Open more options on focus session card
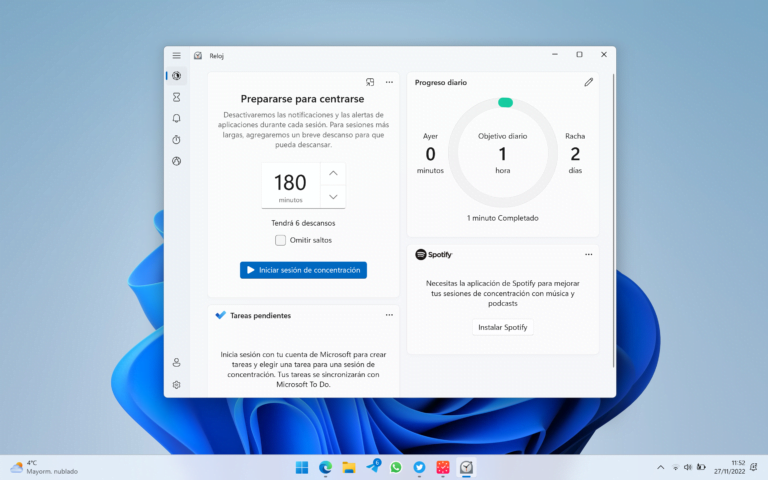This screenshot has width=768, height=480. point(389,82)
